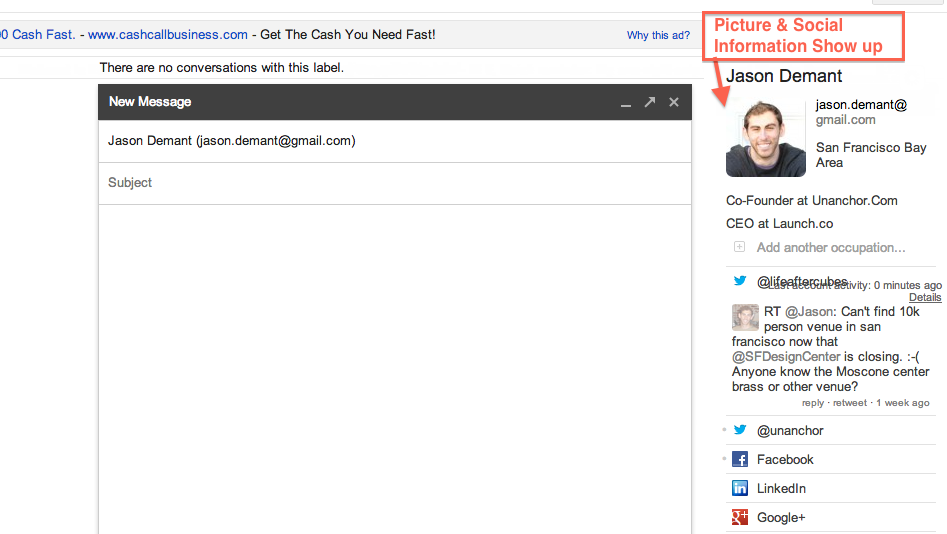The height and width of the screenshot is (534, 947).
Task: Click the retweet link under the tweet
Action: (850, 403)
